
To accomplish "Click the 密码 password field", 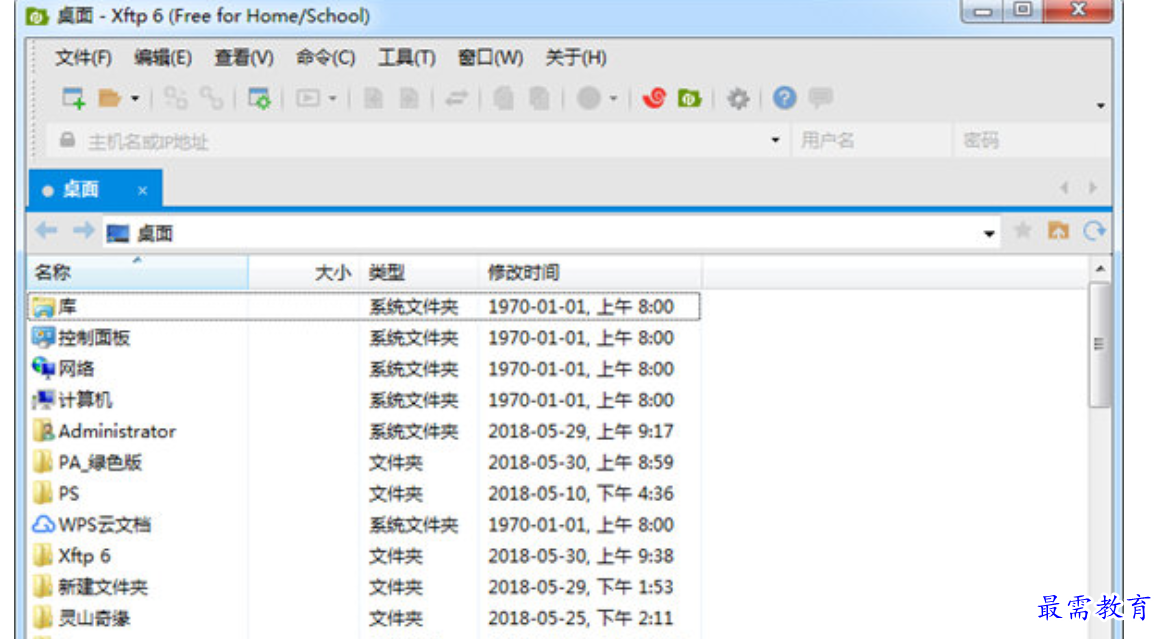I will click(x=1031, y=141).
